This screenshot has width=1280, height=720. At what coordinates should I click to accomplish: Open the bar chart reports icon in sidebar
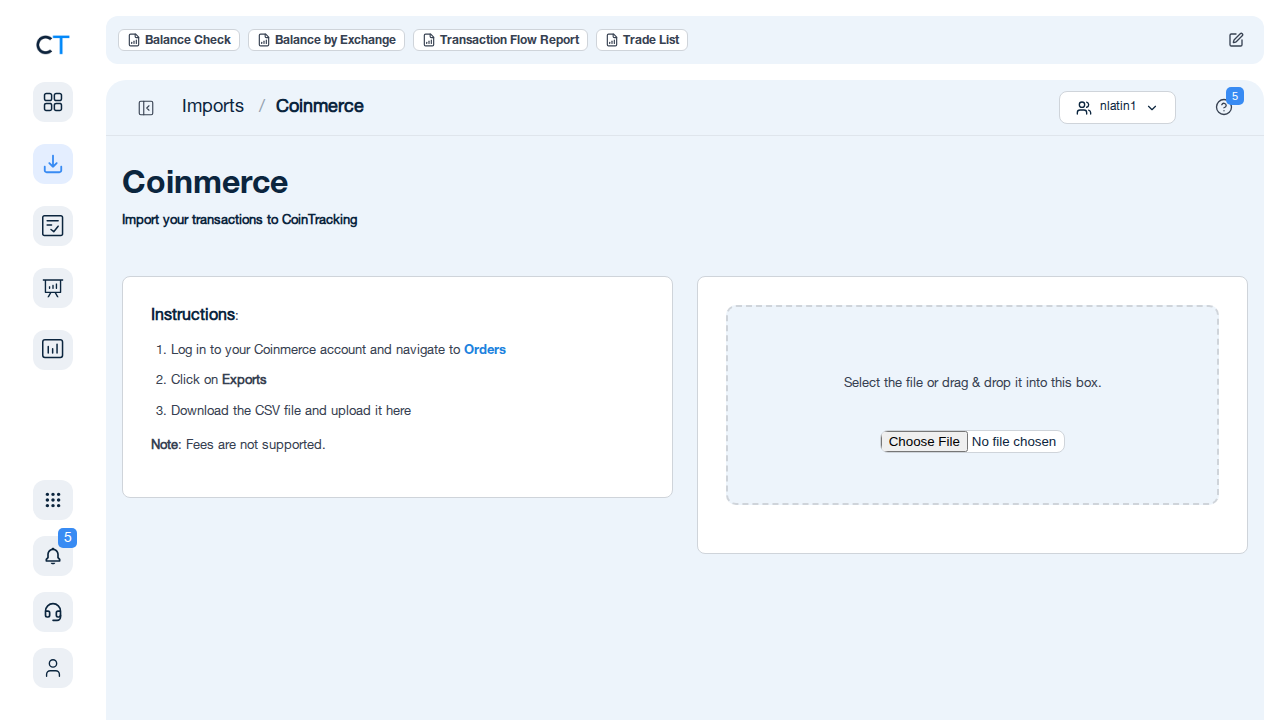click(53, 350)
